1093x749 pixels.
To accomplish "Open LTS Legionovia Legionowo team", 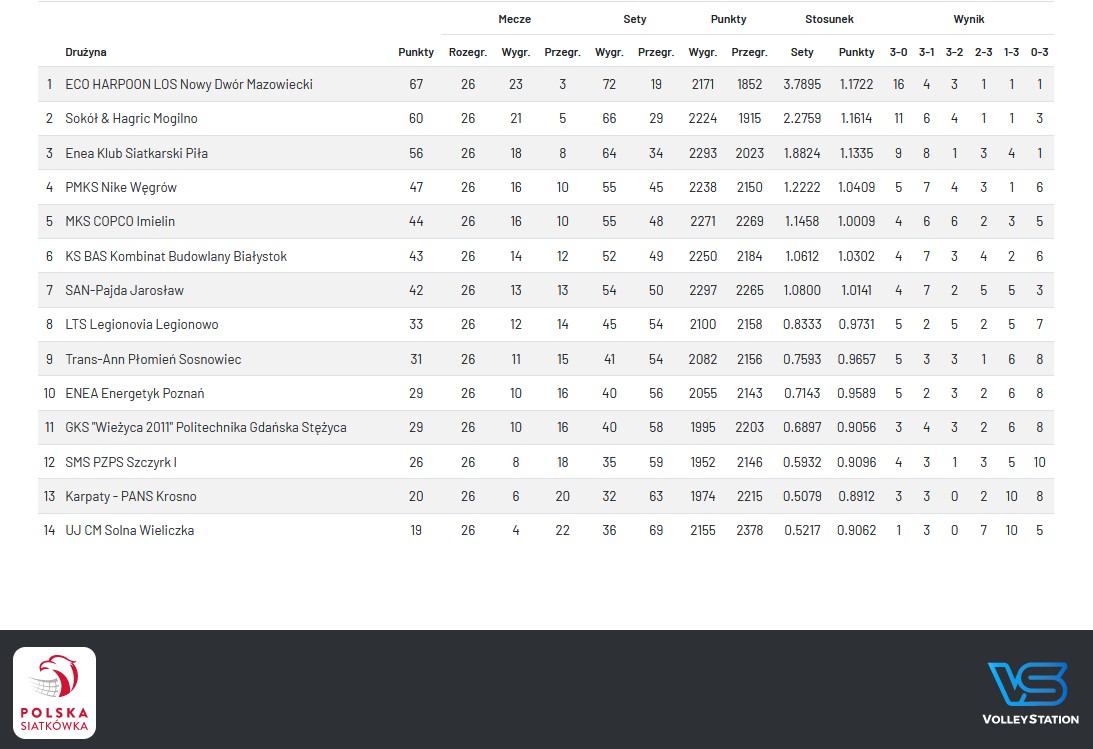I will tap(141, 324).
